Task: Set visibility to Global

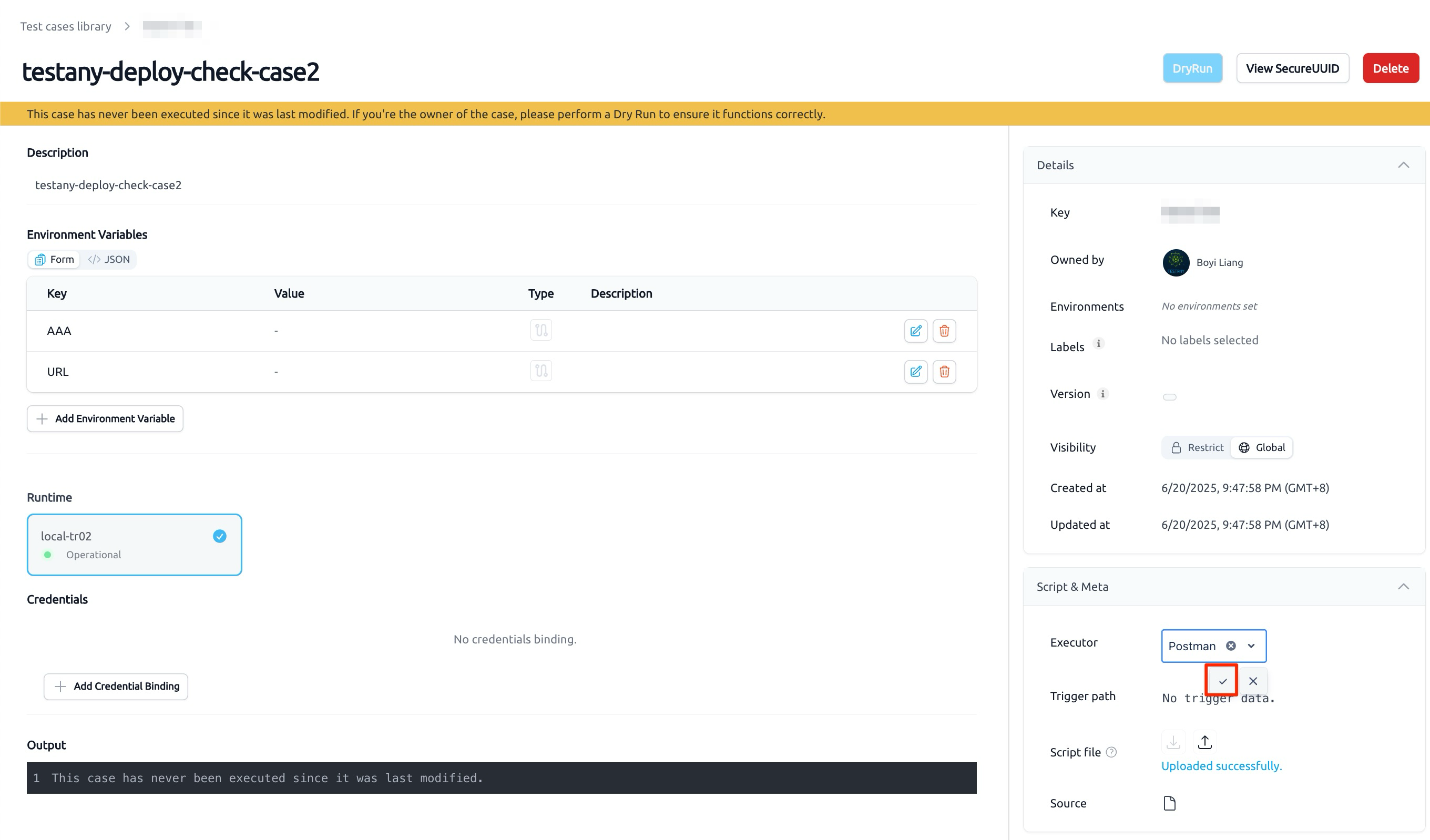Action: point(1261,447)
